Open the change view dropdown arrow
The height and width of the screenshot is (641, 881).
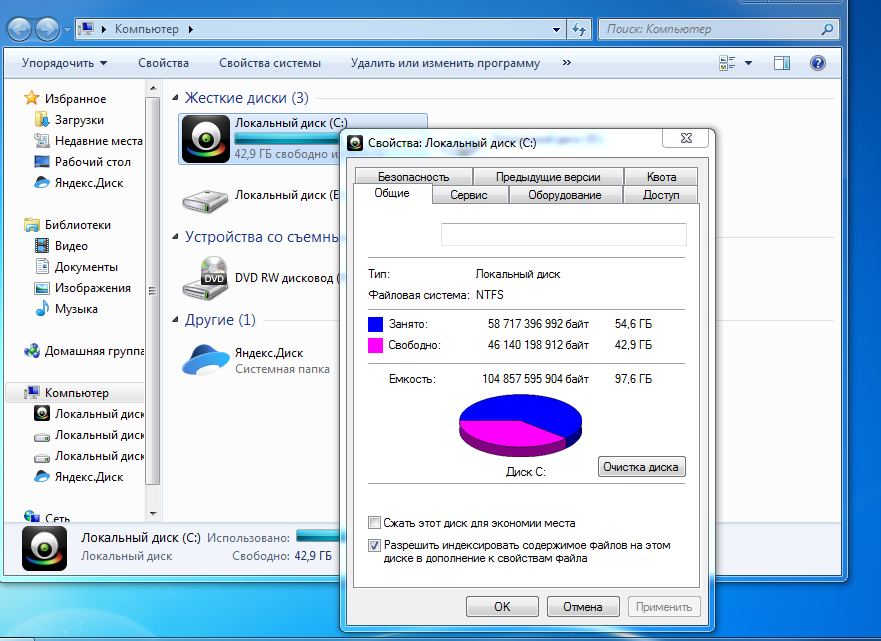[x=749, y=63]
